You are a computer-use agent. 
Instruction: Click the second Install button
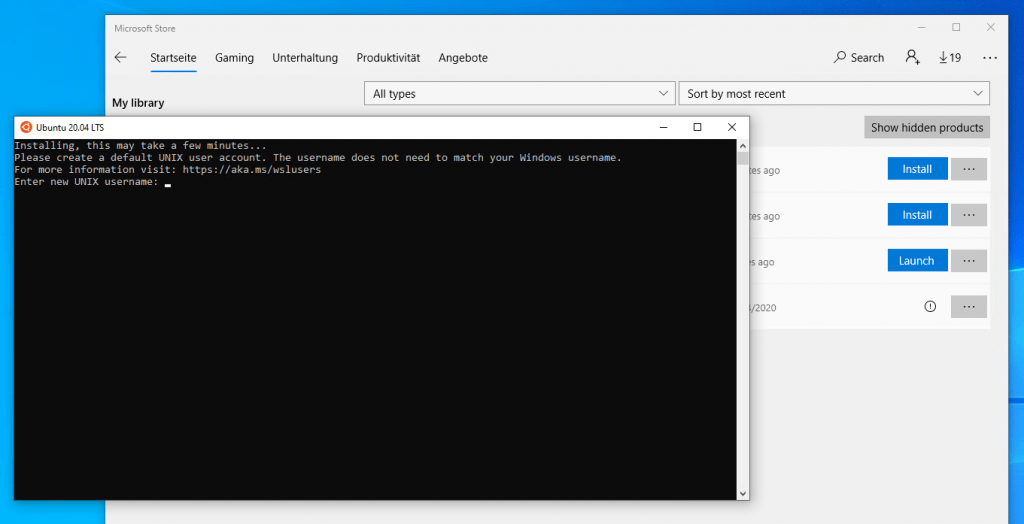(x=917, y=214)
